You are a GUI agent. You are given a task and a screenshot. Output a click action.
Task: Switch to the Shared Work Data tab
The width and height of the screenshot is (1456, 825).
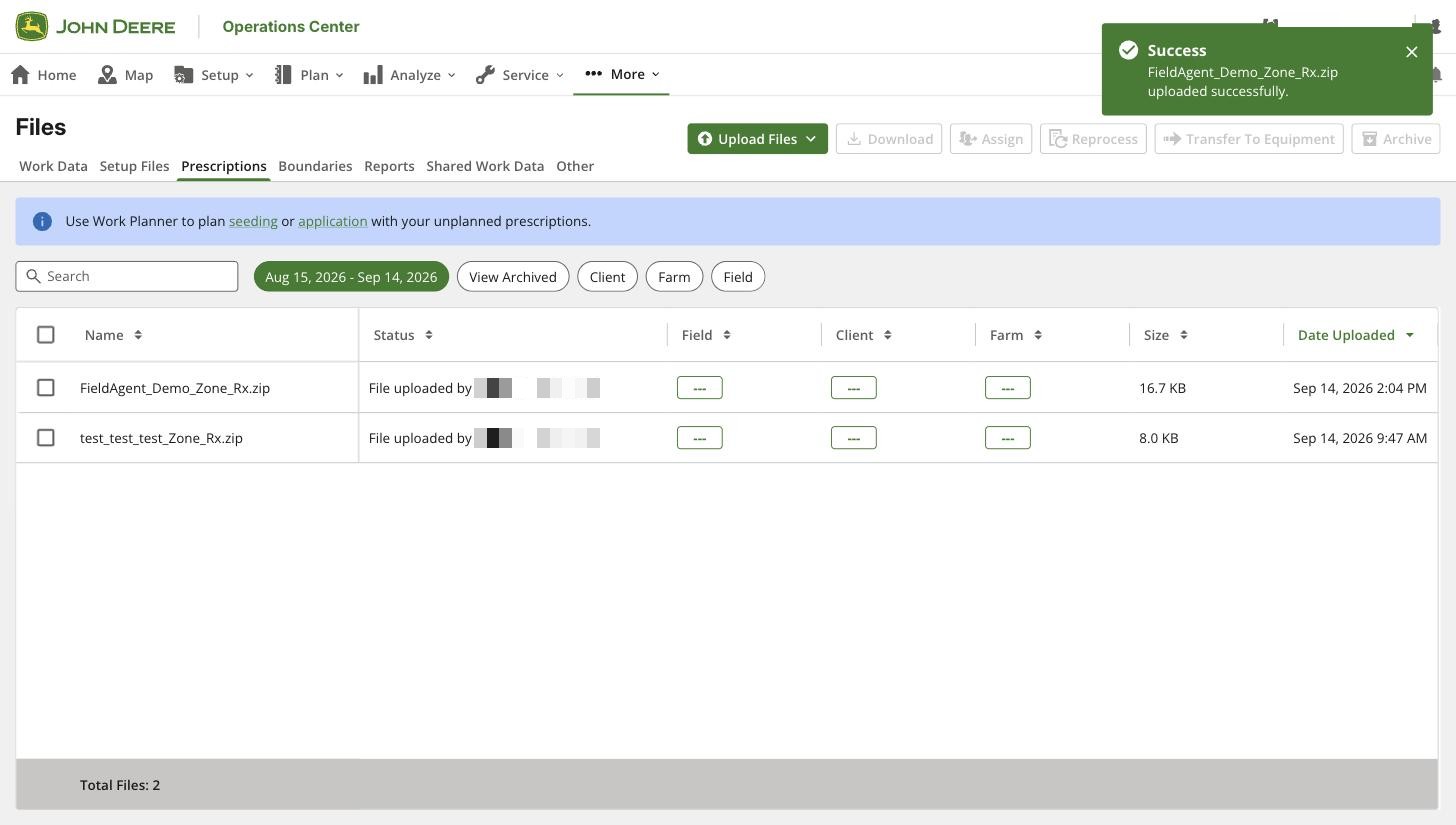(485, 166)
